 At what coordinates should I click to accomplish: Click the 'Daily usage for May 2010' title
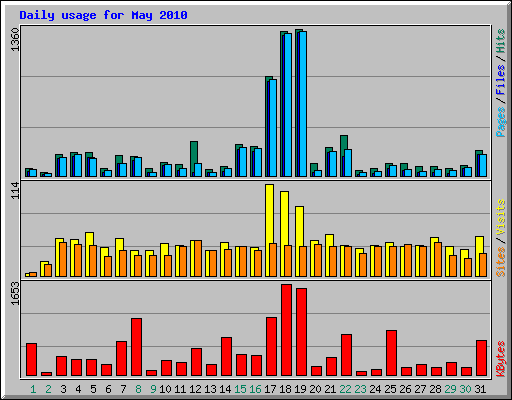(x=103, y=15)
